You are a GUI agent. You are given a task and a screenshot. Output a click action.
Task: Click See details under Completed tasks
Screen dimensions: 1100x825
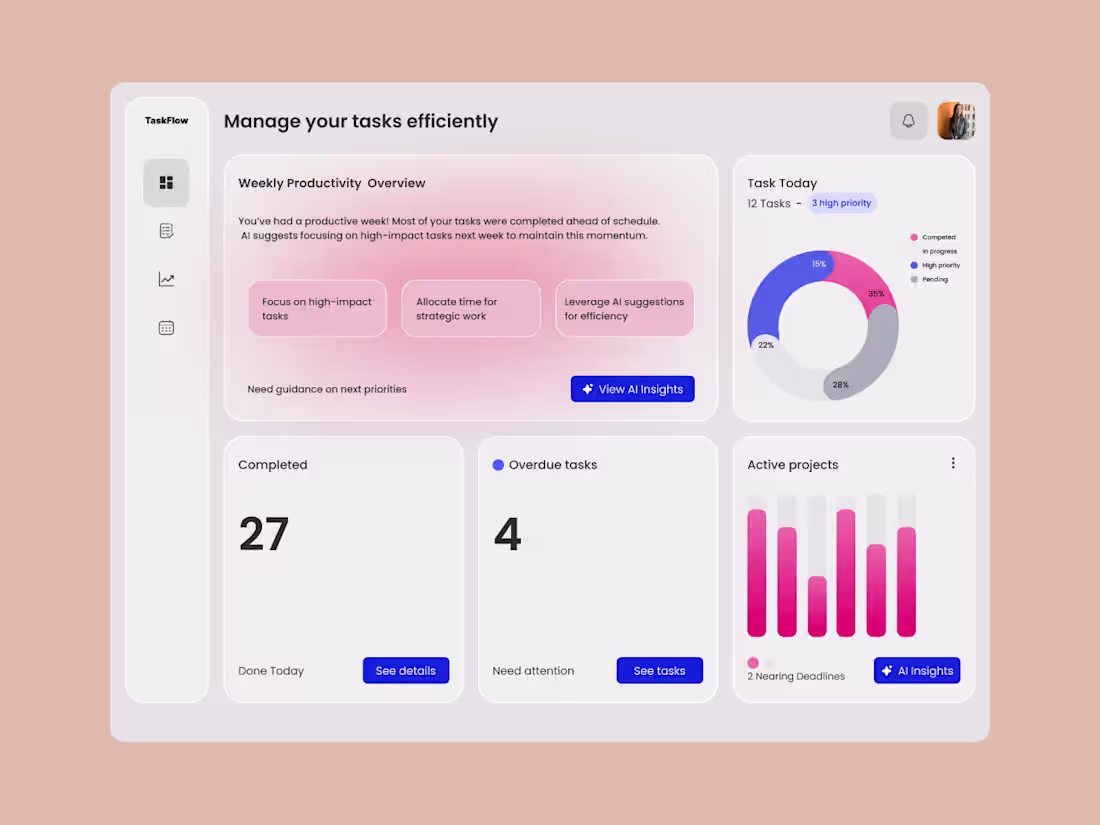(406, 670)
